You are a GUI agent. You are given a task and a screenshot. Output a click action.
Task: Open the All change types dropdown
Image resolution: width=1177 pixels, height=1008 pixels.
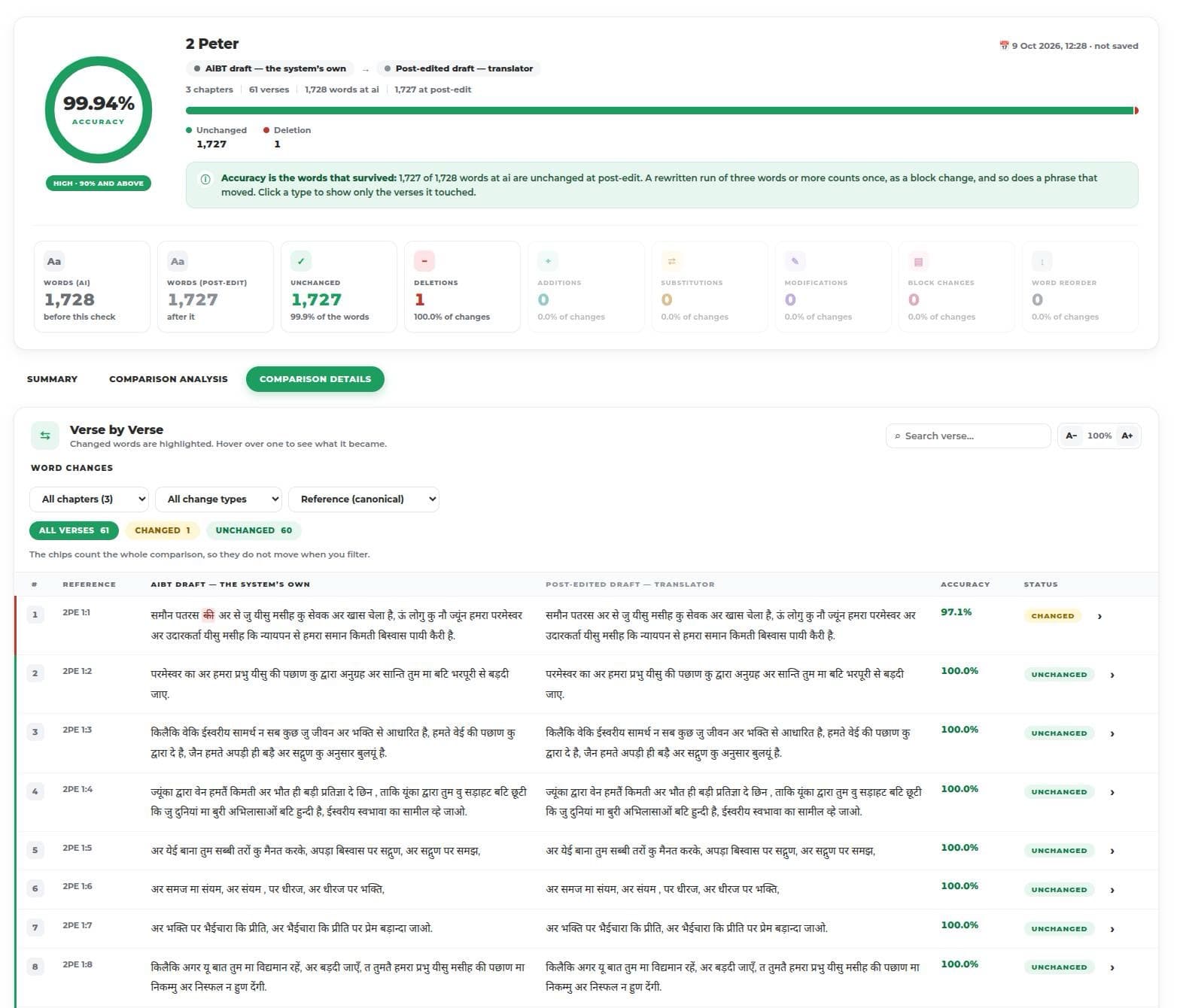[218, 499]
